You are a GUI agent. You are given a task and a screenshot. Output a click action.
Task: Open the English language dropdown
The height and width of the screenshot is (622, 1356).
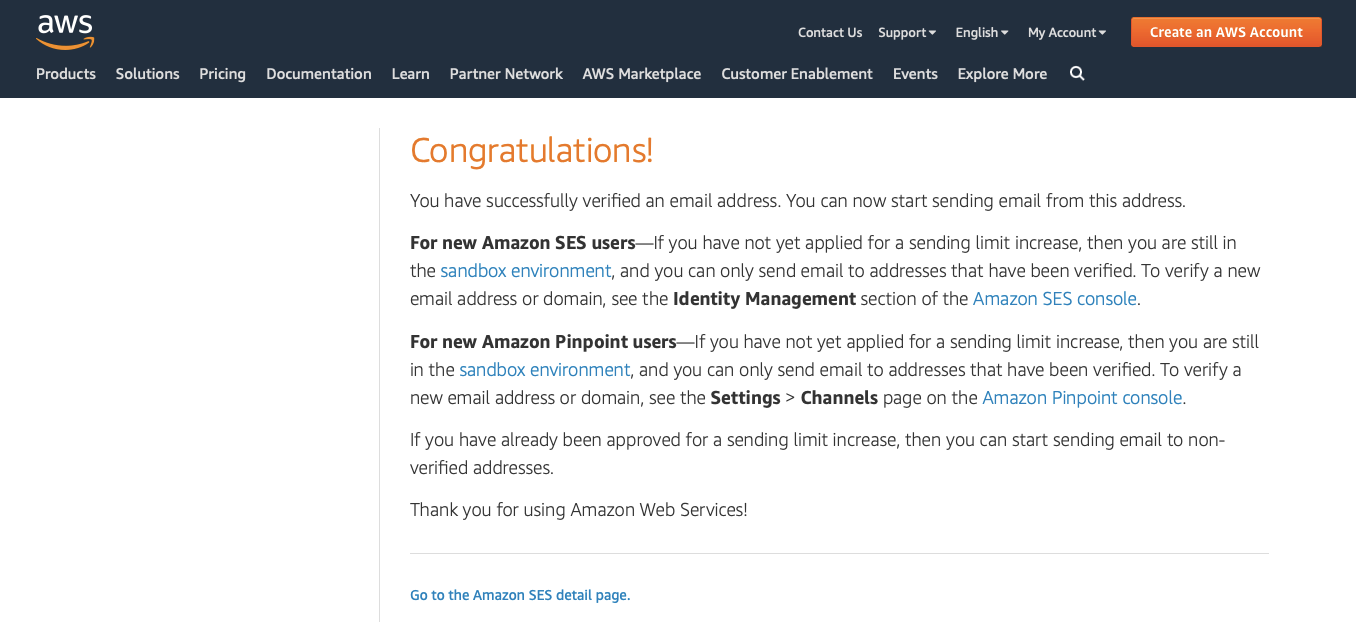[x=981, y=32]
